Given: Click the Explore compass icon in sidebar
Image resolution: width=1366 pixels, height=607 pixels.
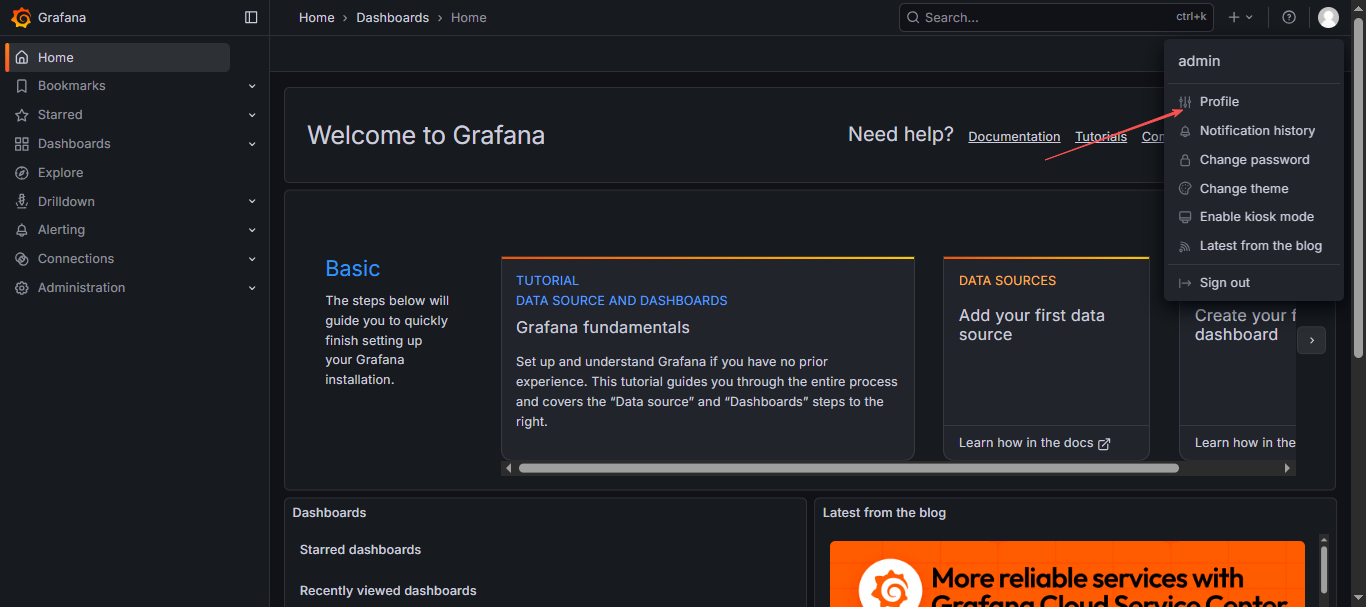Looking at the screenshot, I should [22, 173].
